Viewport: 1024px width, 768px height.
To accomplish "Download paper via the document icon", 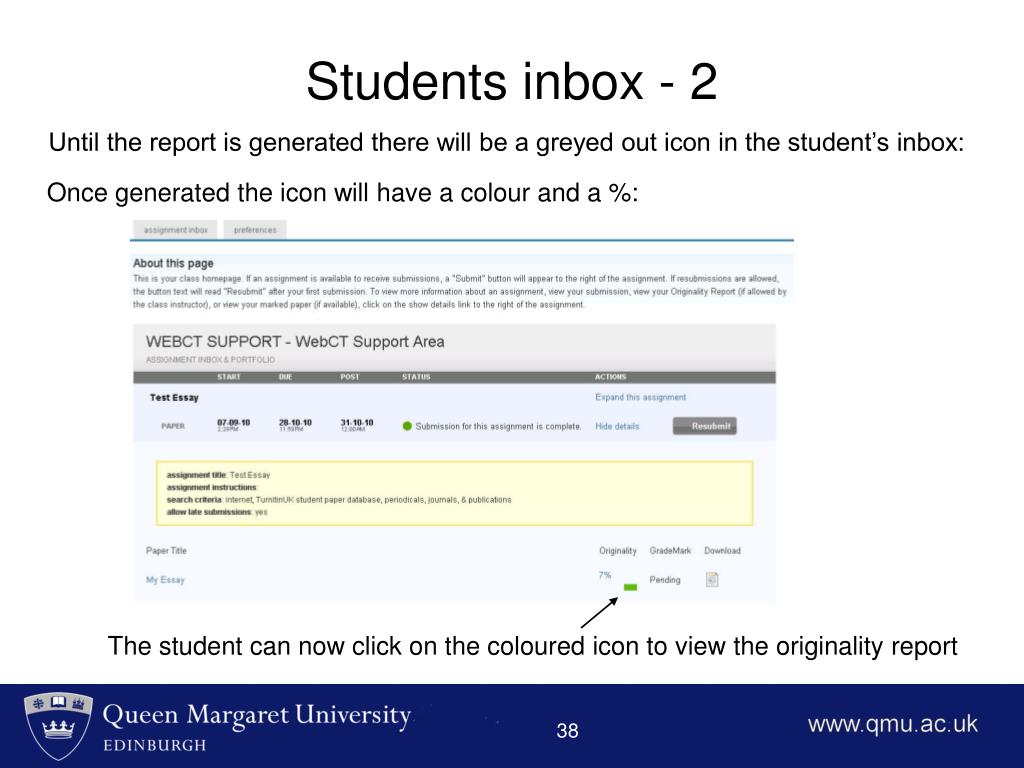I will (712, 579).
